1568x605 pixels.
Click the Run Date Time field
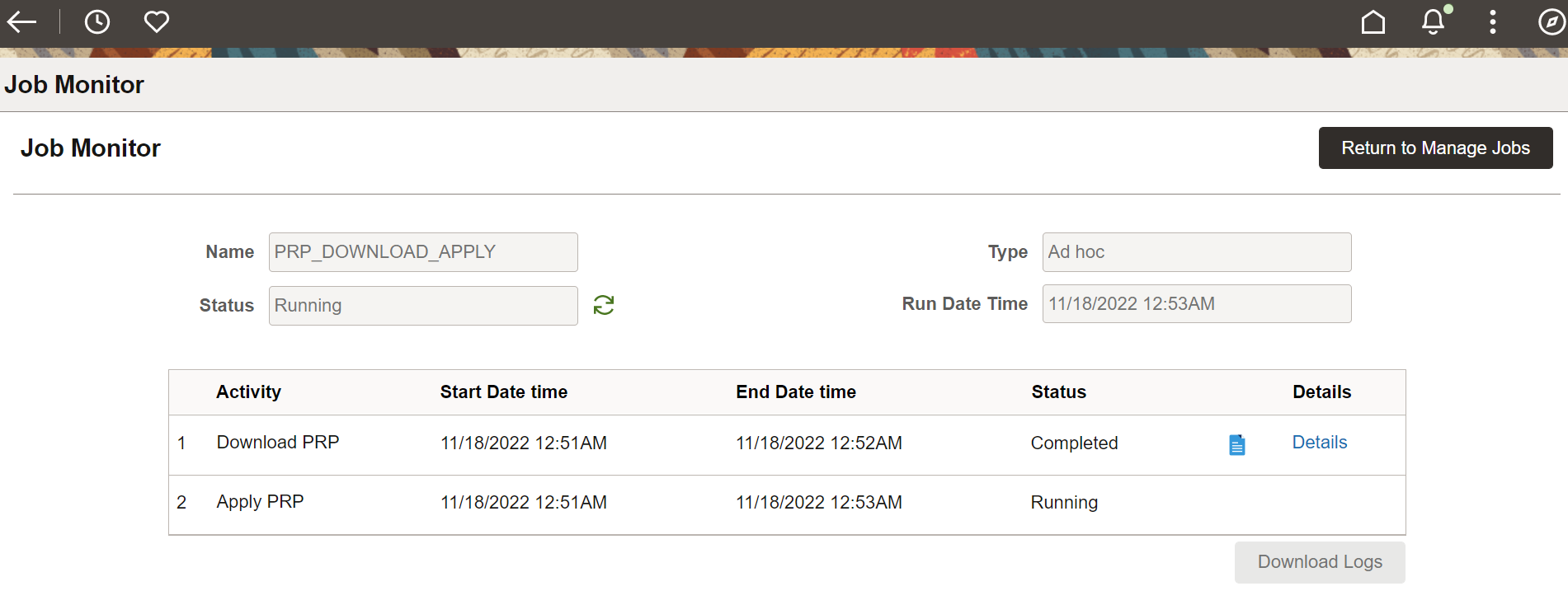(x=1196, y=304)
